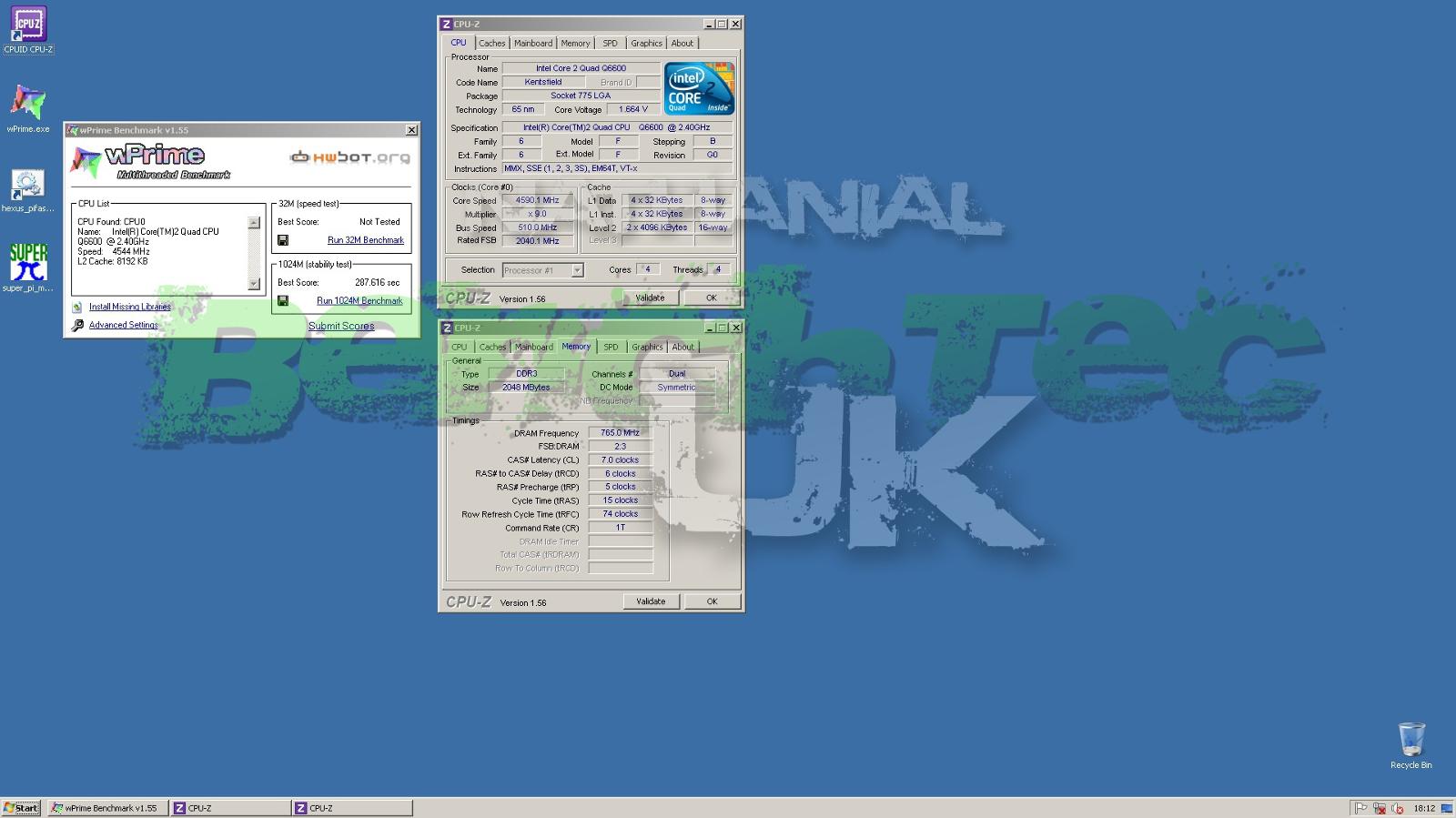Open the hexus_pifast desktop icon

[28, 190]
